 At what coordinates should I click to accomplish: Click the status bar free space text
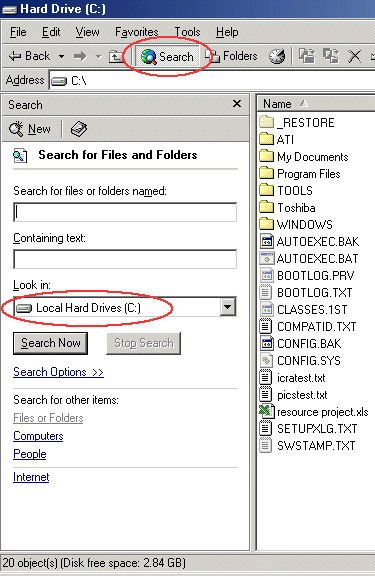(123, 563)
